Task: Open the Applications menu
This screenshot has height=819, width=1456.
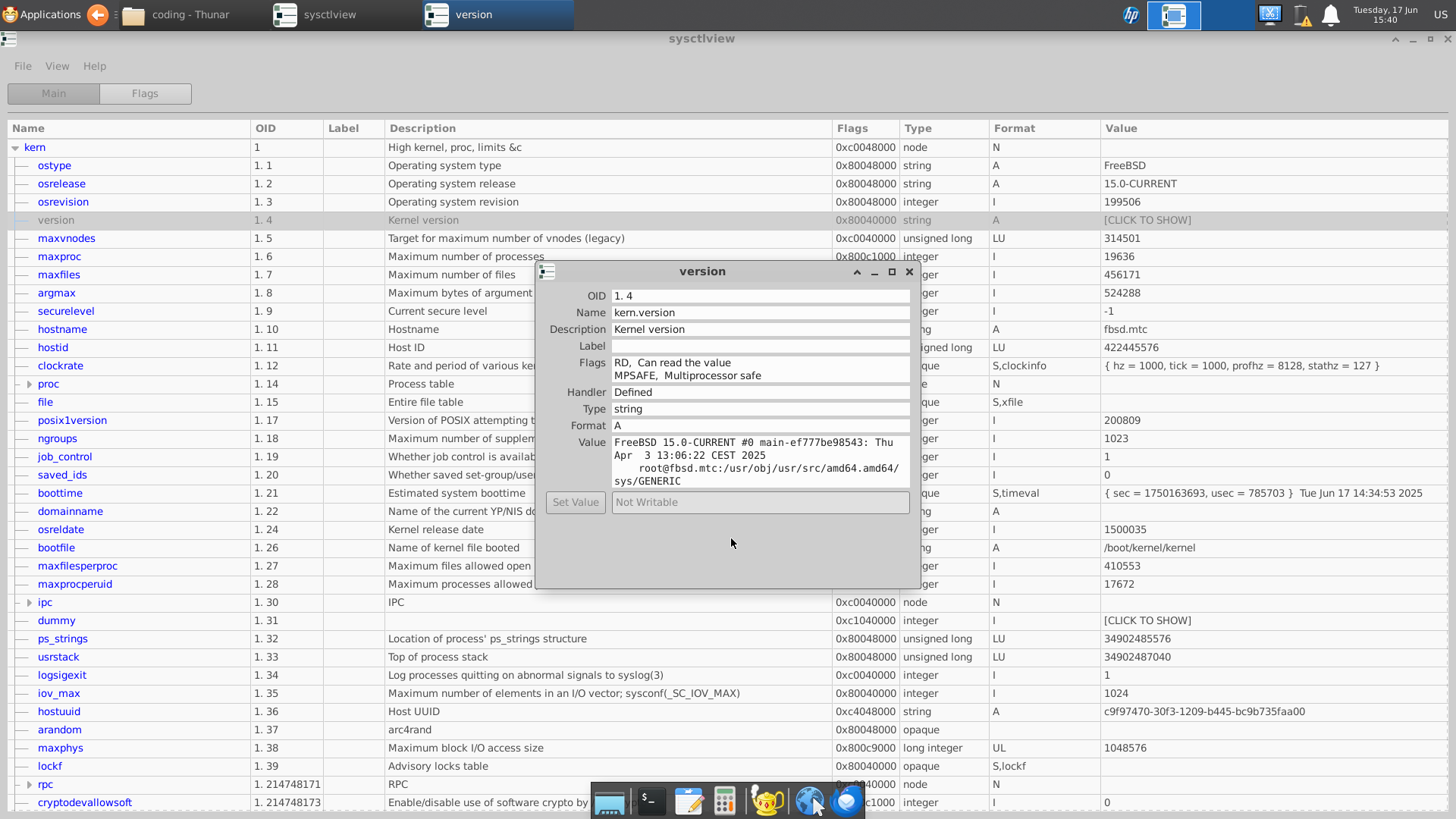Action: [x=42, y=14]
